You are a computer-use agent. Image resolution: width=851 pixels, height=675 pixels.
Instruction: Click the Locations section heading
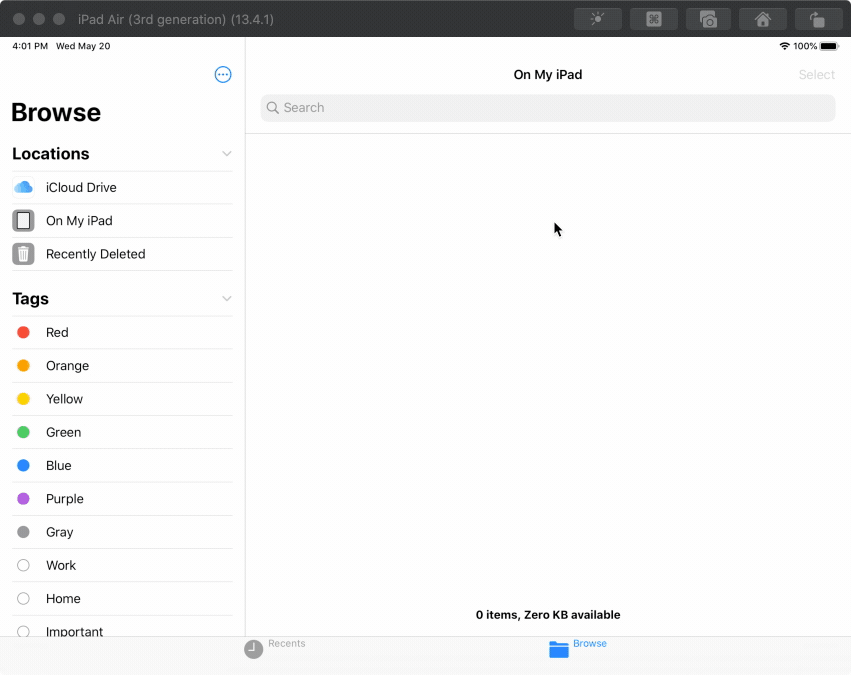50,154
